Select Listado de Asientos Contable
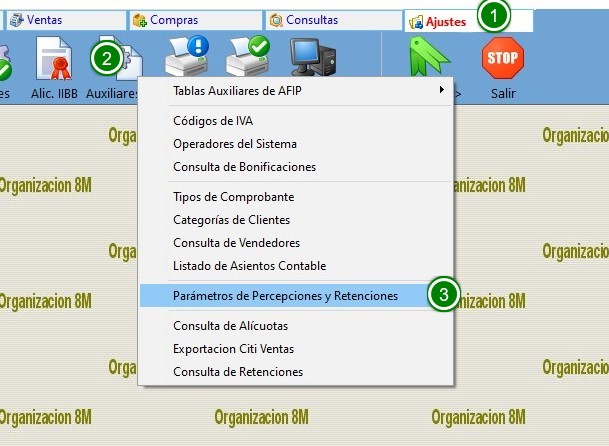 (296, 266)
